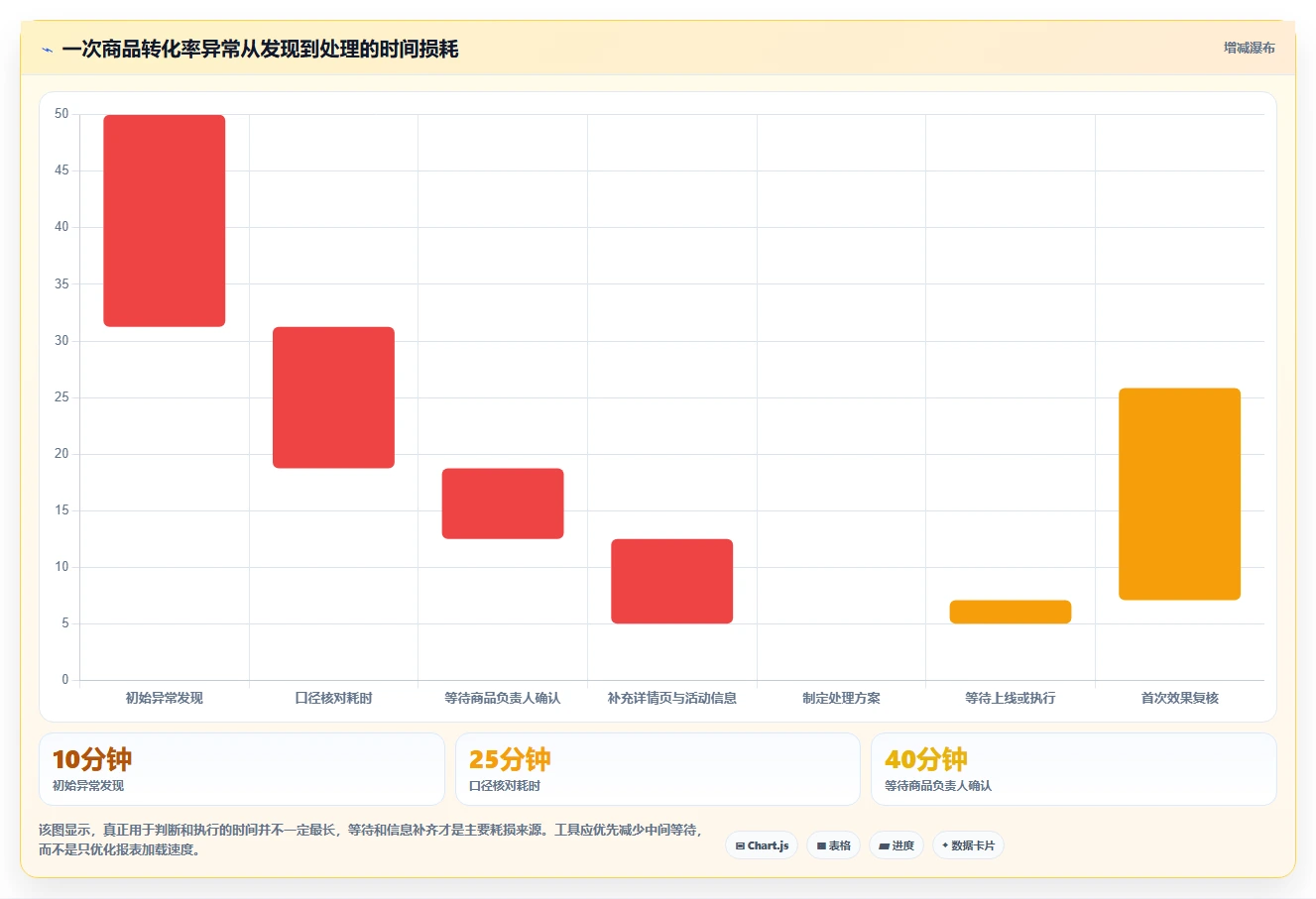
Task: Click the y-axis value 35
Action: (x=61, y=284)
